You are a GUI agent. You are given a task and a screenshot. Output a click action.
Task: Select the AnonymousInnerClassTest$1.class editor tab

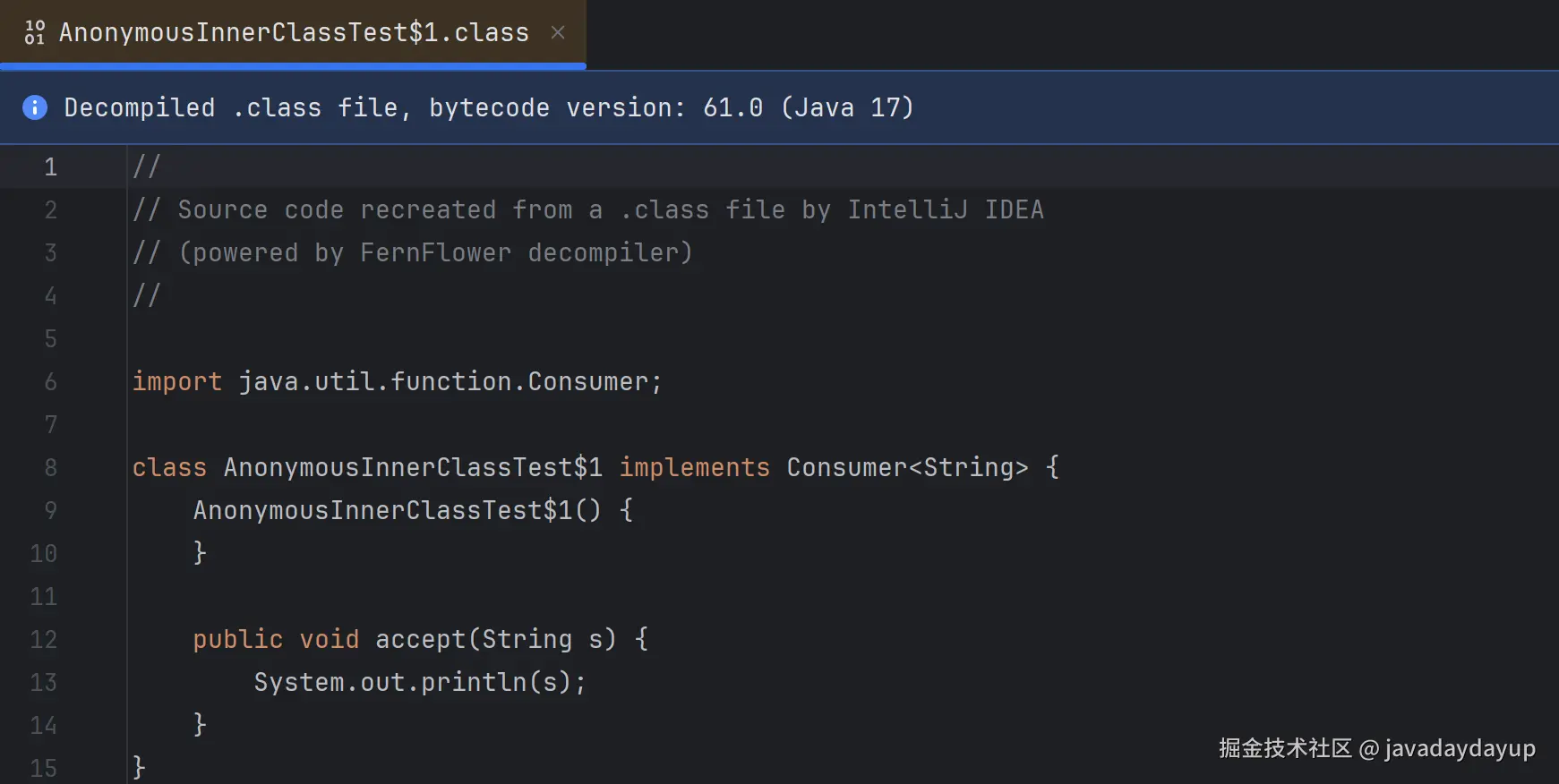(294, 32)
